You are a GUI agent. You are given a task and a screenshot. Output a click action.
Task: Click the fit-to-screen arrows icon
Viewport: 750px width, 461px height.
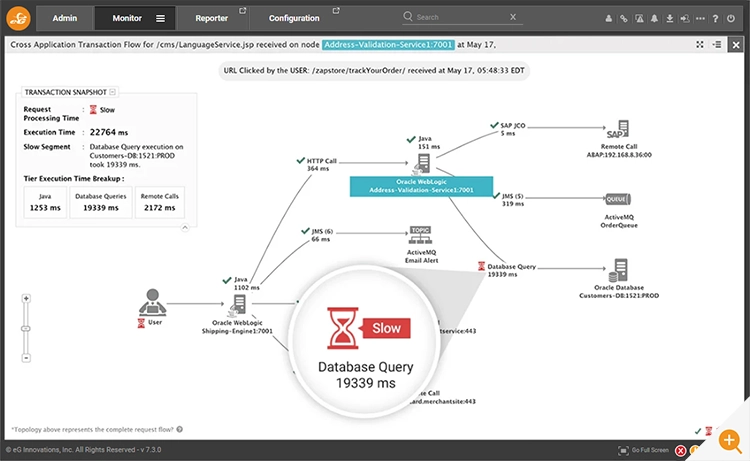(700, 44)
